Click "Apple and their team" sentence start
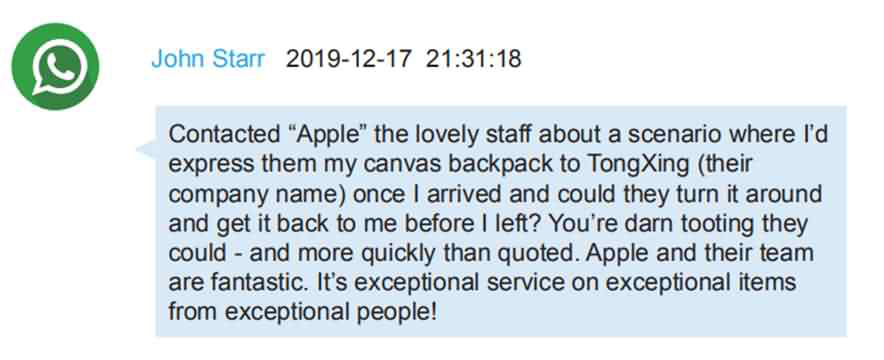The image size is (884, 360). 700,253
